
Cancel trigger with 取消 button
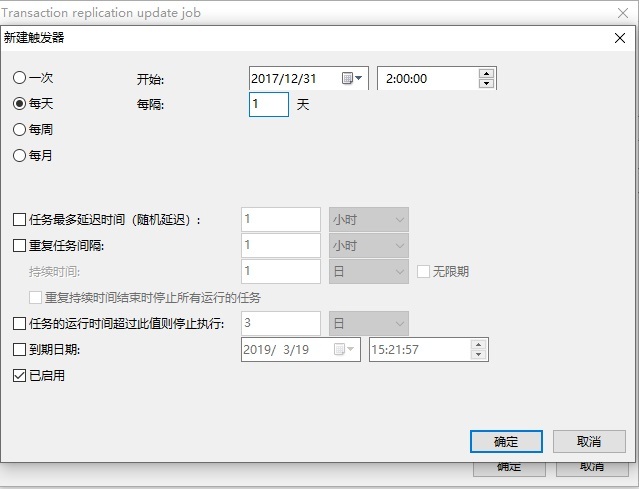[x=589, y=441]
